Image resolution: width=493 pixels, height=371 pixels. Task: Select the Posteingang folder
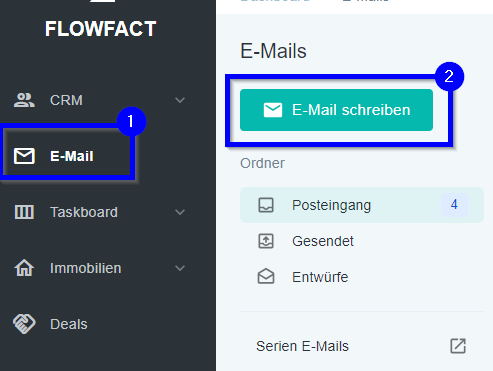point(362,205)
